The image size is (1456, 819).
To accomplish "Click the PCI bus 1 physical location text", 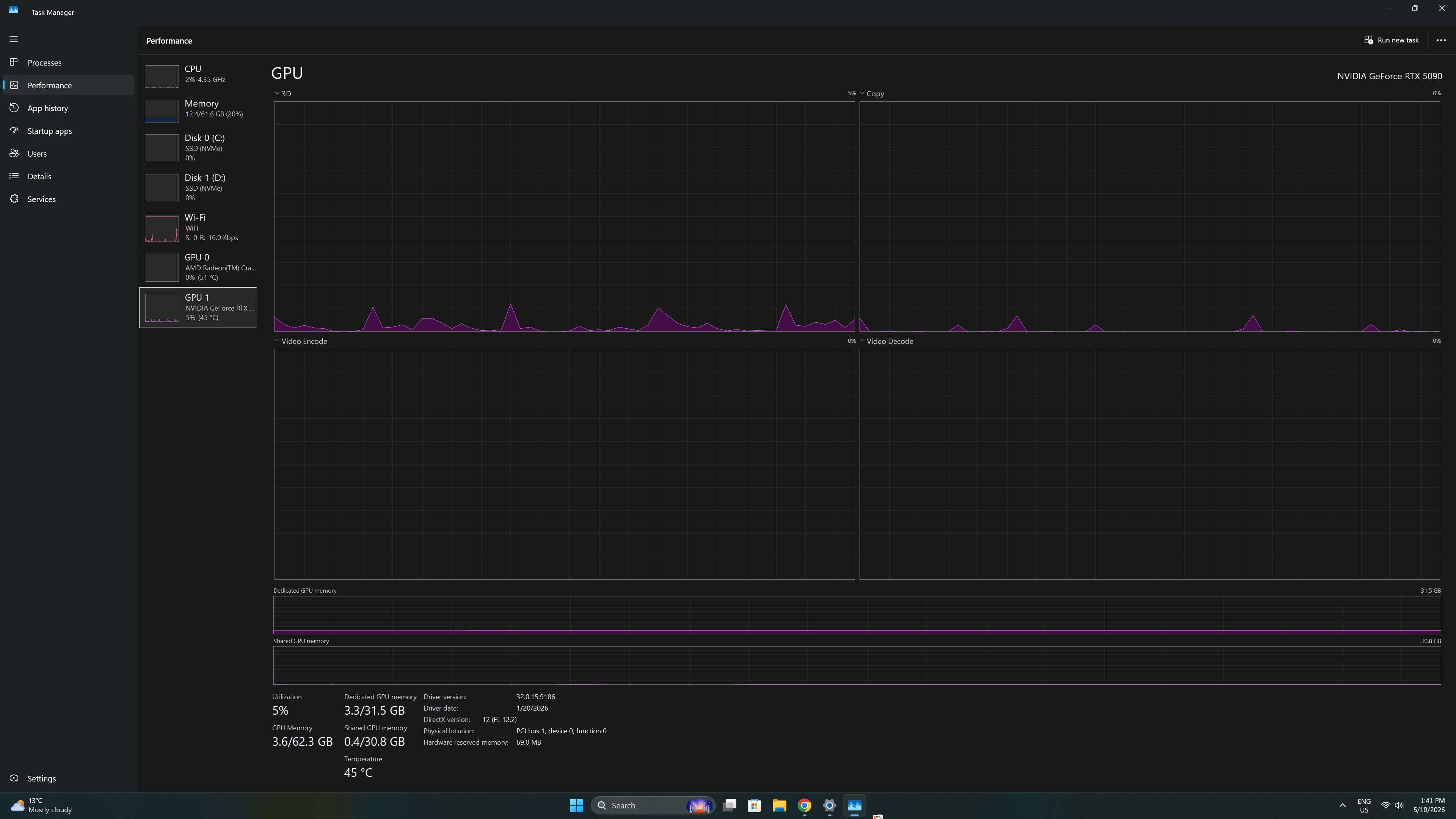I will 561,731.
